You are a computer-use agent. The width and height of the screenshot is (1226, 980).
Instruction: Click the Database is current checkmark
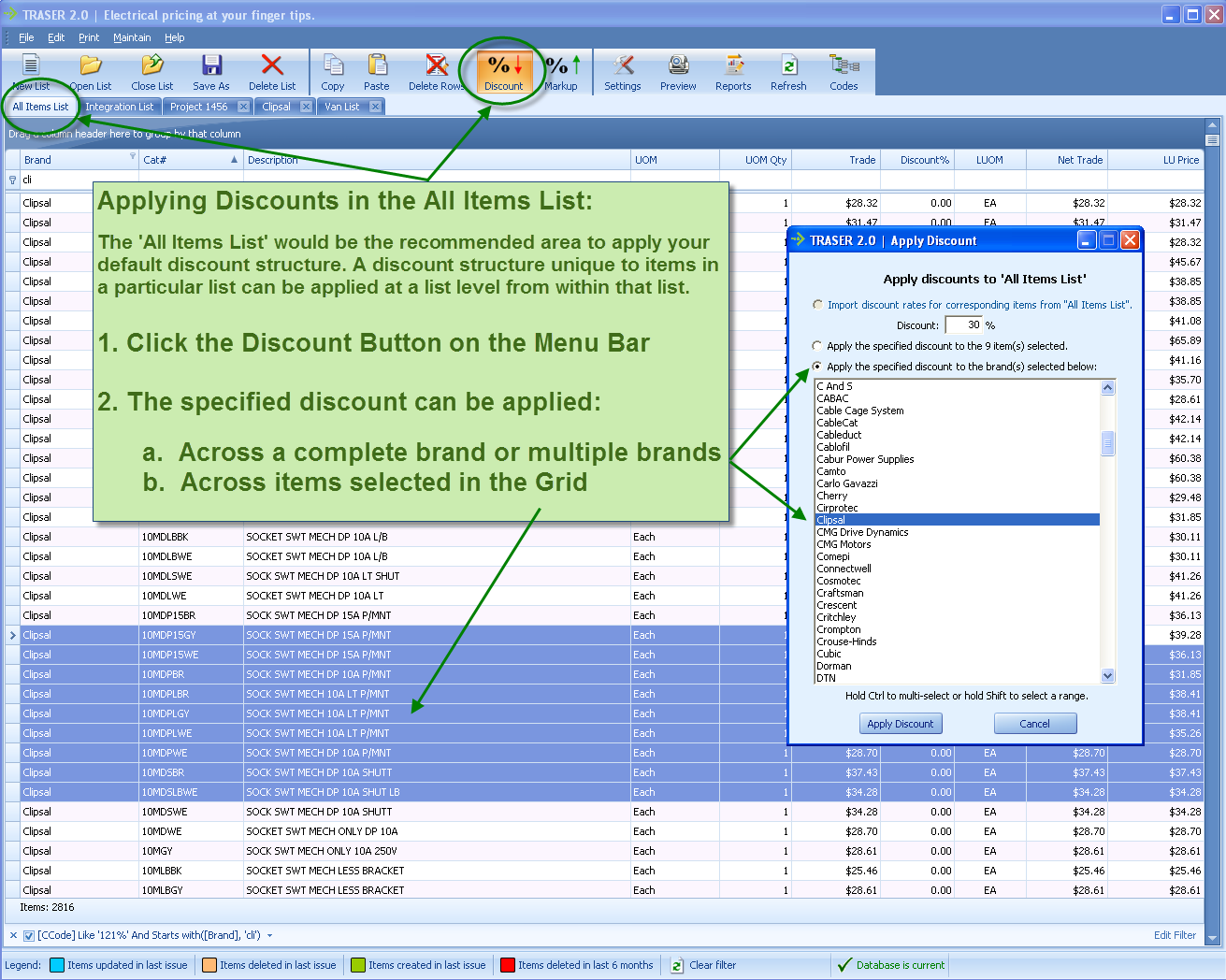pos(845,965)
